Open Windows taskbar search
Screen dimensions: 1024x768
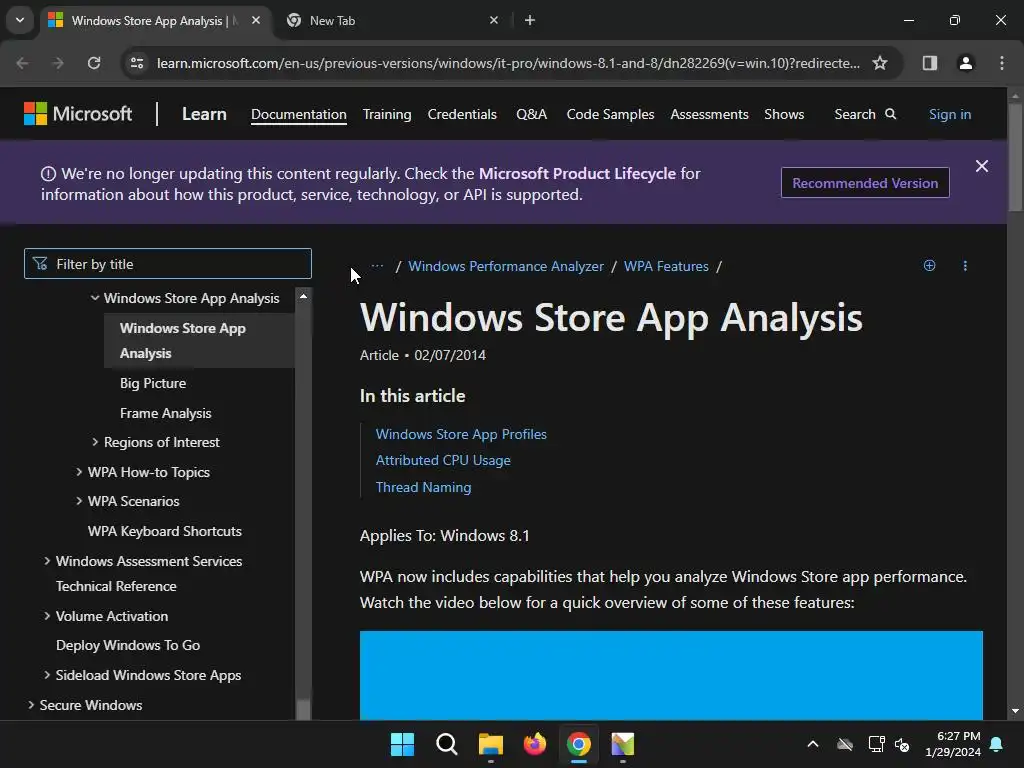pos(447,744)
